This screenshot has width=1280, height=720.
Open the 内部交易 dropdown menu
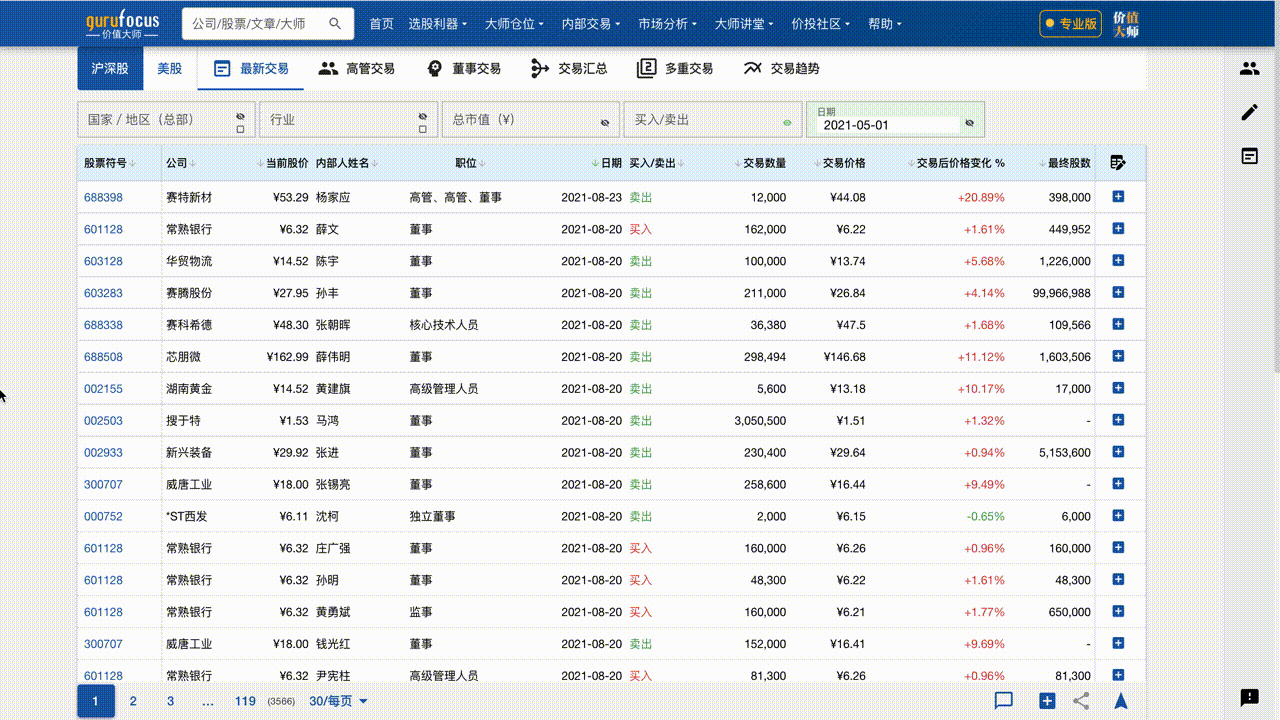(x=591, y=24)
